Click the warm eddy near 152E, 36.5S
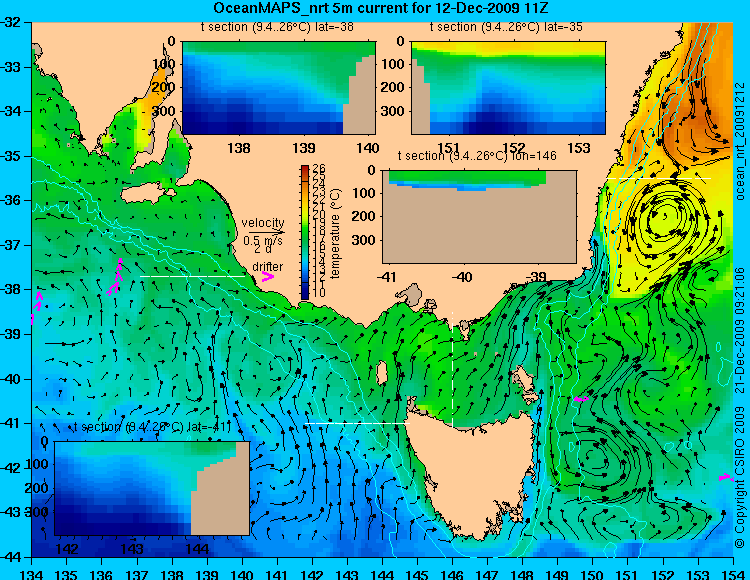Viewport: 750px width, 580px height. (x=664, y=218)
